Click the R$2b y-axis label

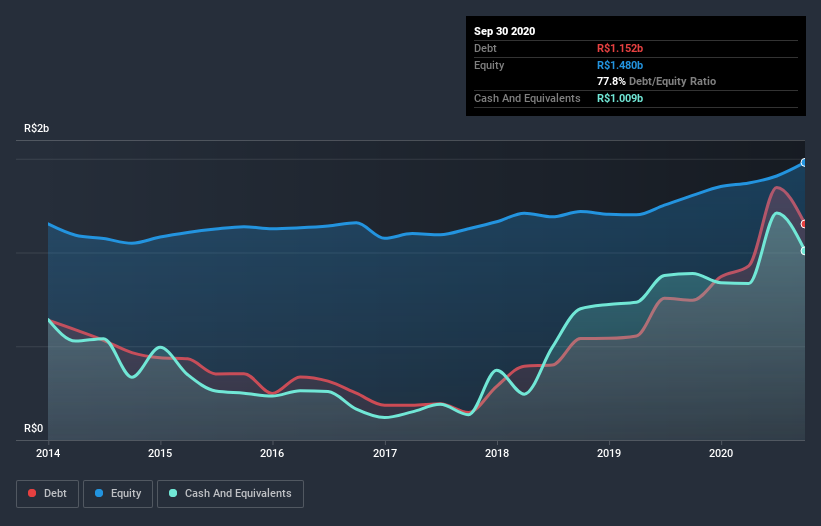37,128
